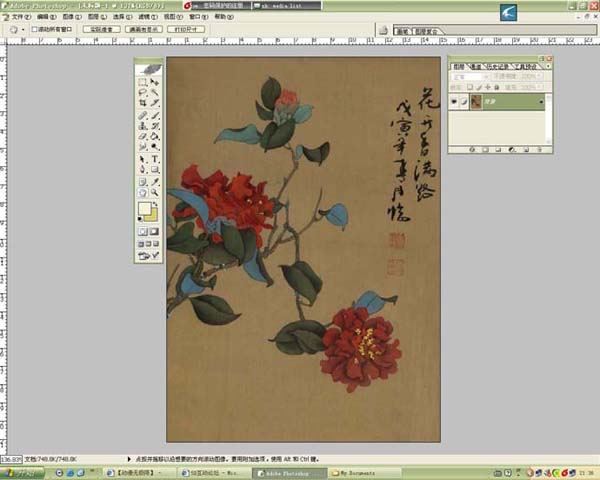600x480 pixels.
Task: Select the Healing Brush tool
Action: 143,116
